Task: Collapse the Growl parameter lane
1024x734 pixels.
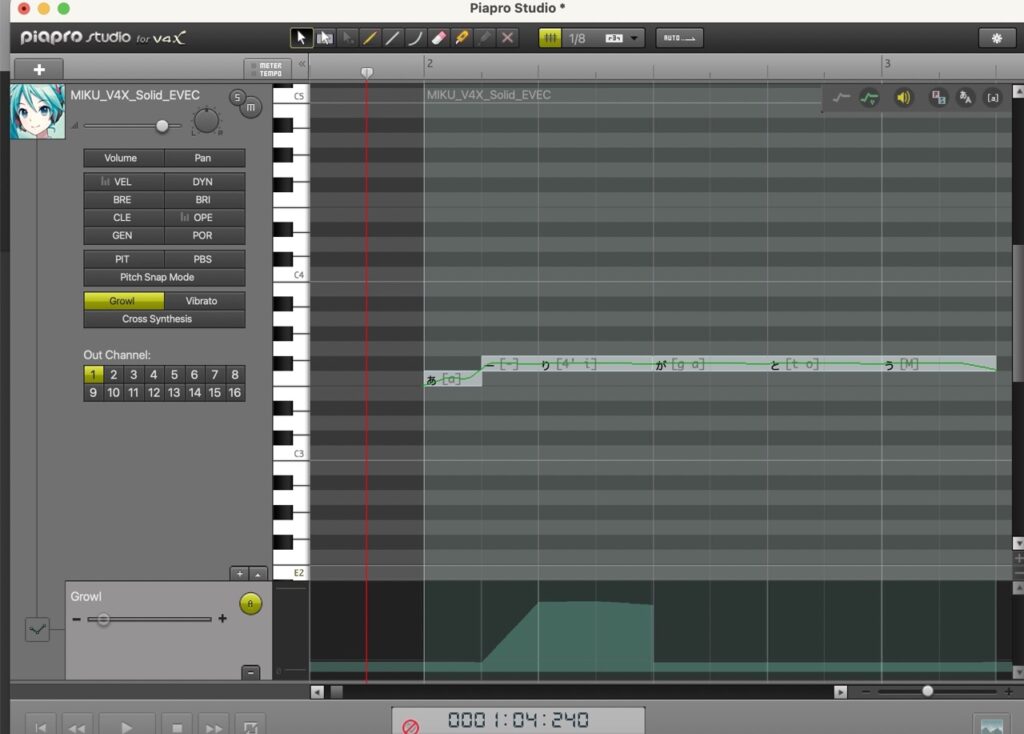Action: point(250,672)
